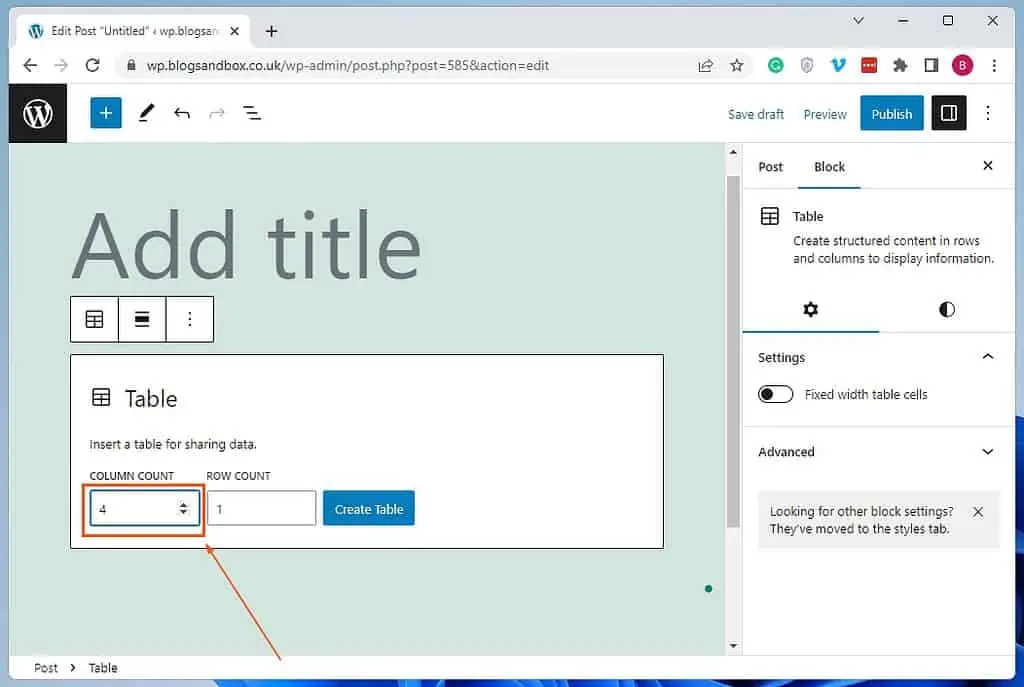This screenshot has height=687, width=1024.
Task: Click the editor scrollbar down arrow
Action: click(733, 646)
